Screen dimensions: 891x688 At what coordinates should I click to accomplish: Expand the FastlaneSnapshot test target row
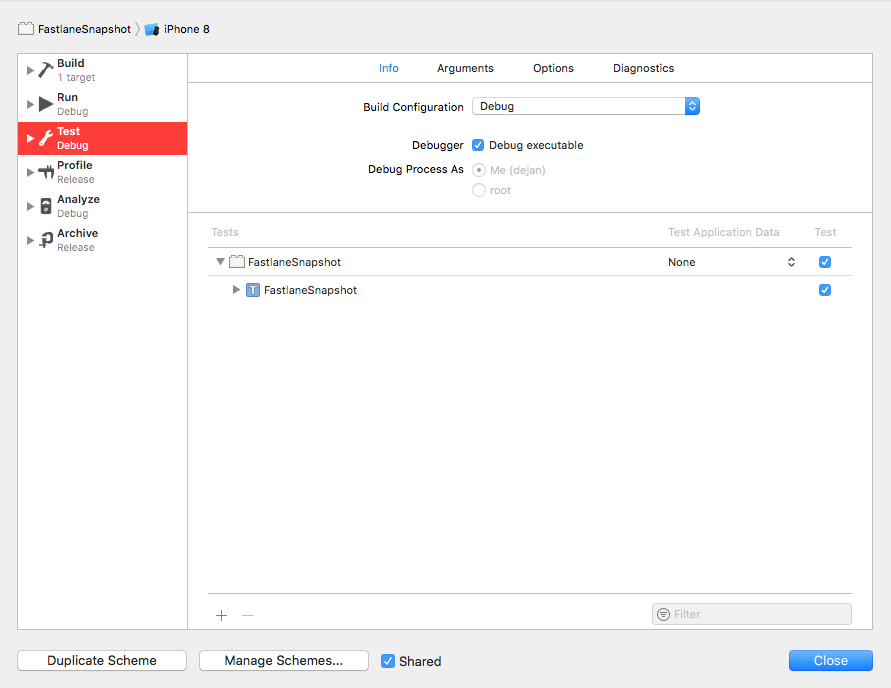[x=237, y=290]
